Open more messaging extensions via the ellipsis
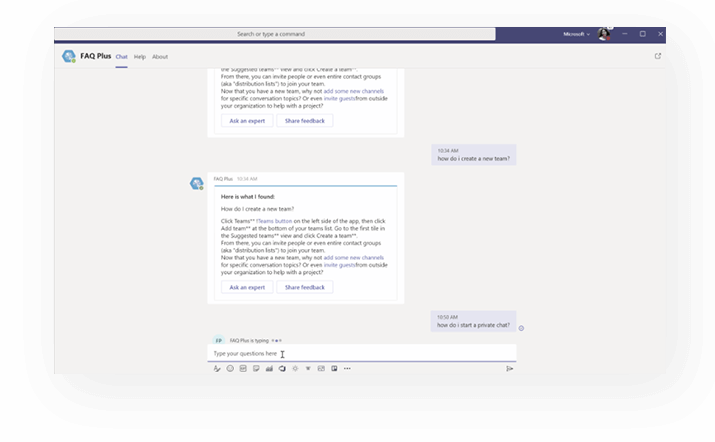715x442 pixels. (347, 369)
